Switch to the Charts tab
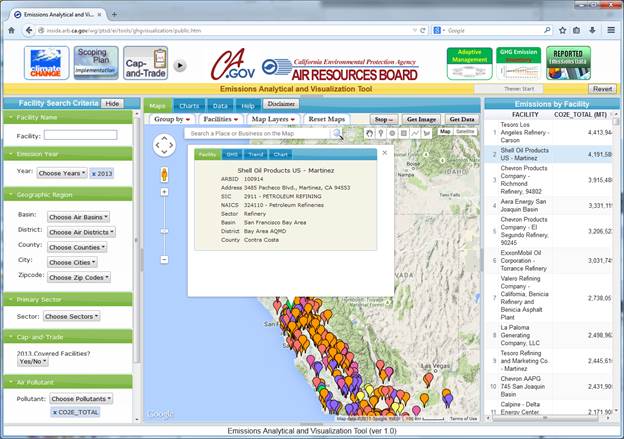The image size is (624, 439). (x=188, y=104)
